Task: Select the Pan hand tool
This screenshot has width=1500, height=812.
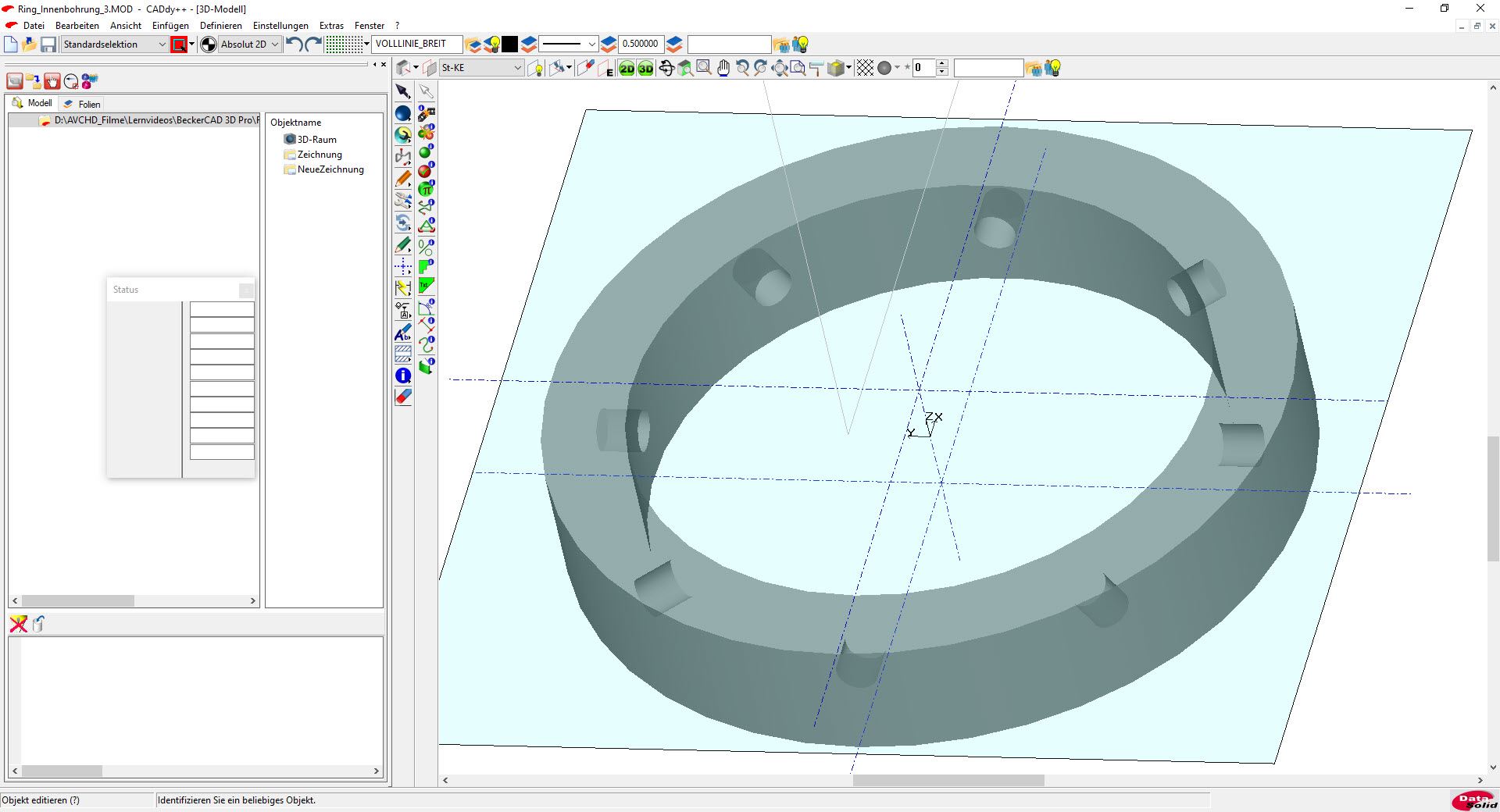Action: click(723, 69)
